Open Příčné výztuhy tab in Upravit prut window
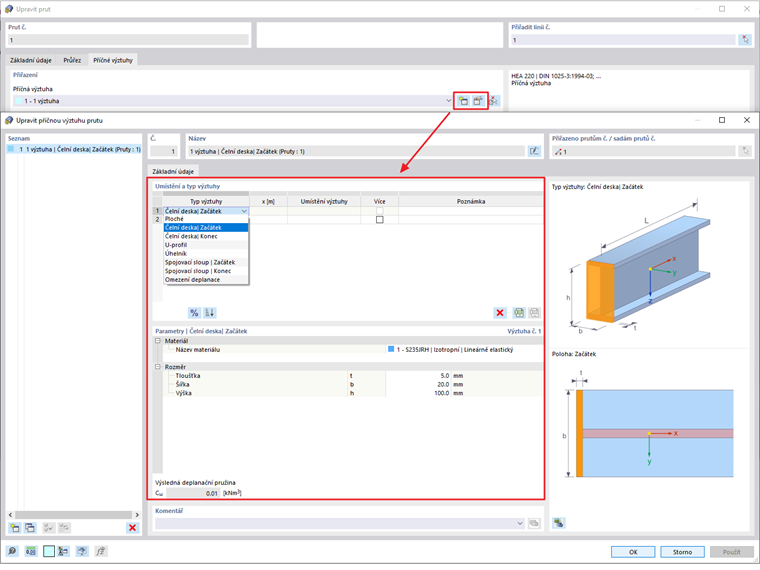Screen dimensions: 760x570 (x=113, y=60)
